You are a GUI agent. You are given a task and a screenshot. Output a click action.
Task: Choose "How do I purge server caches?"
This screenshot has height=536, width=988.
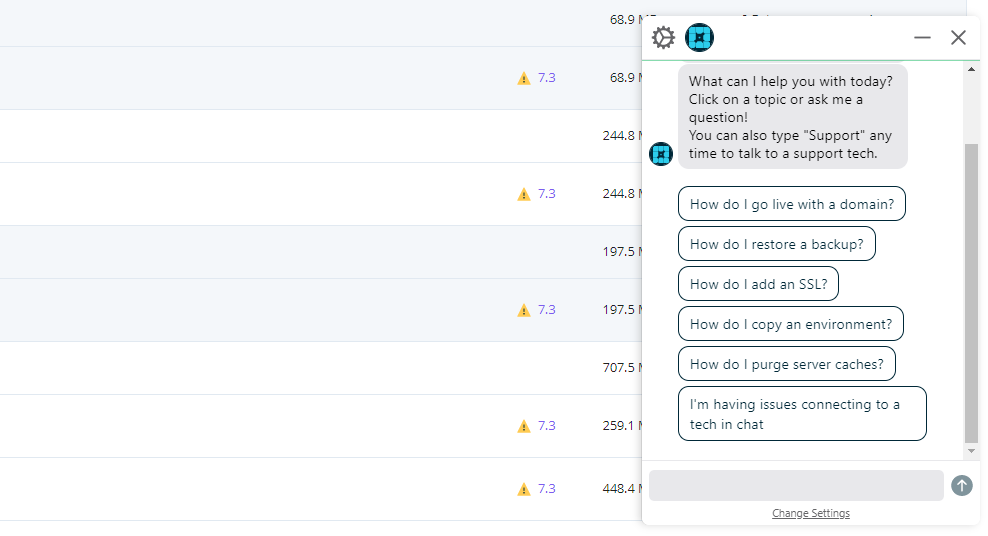point(786,364)
